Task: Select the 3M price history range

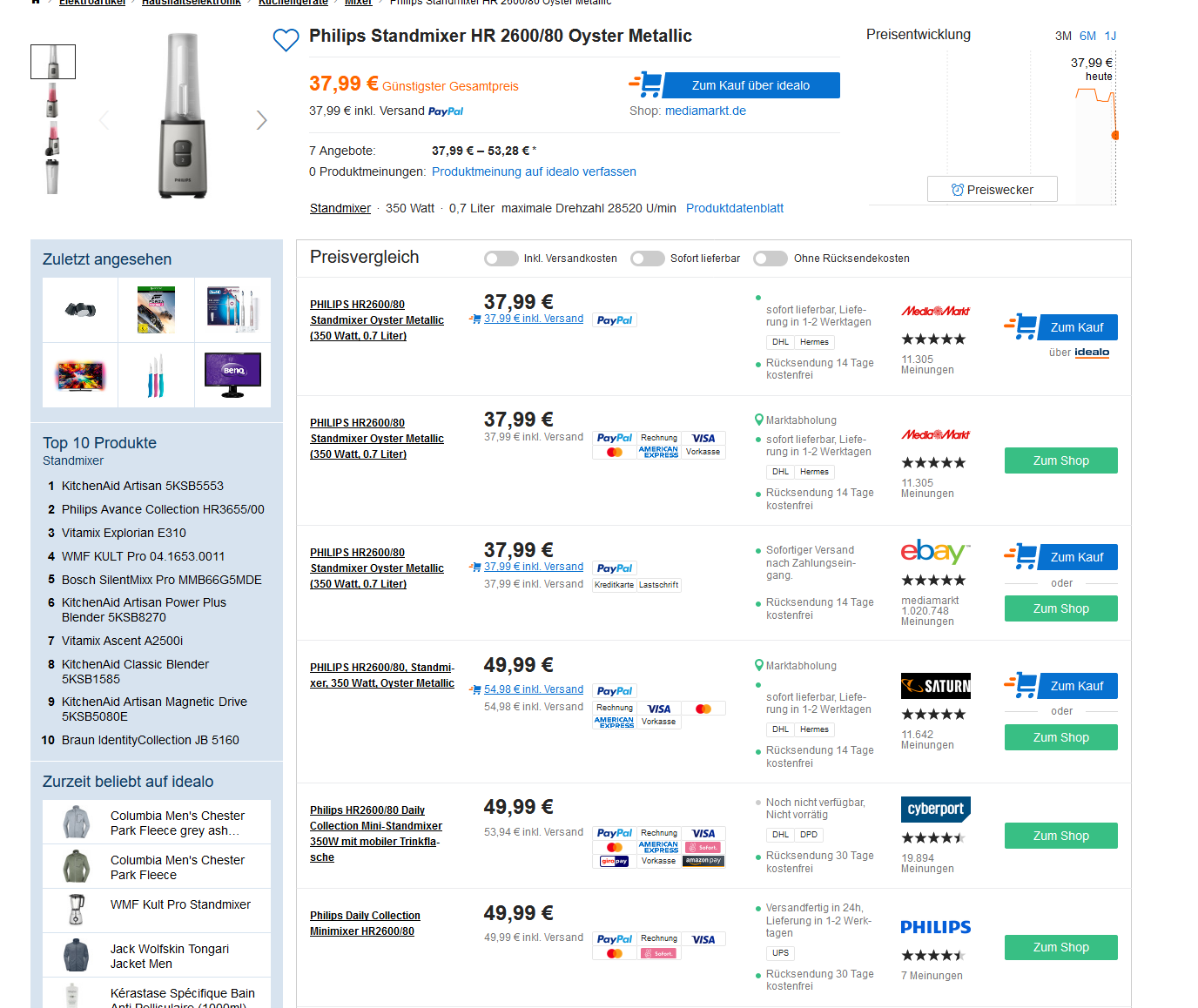Action: point(1063,36)
